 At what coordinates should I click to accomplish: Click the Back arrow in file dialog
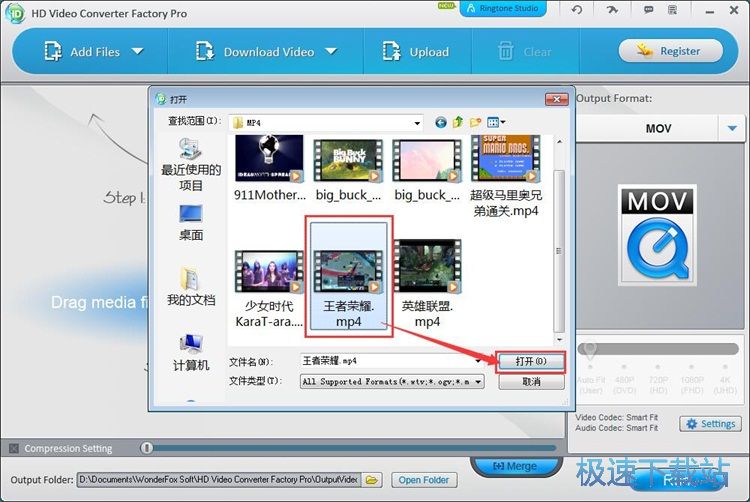coord(440,123)
